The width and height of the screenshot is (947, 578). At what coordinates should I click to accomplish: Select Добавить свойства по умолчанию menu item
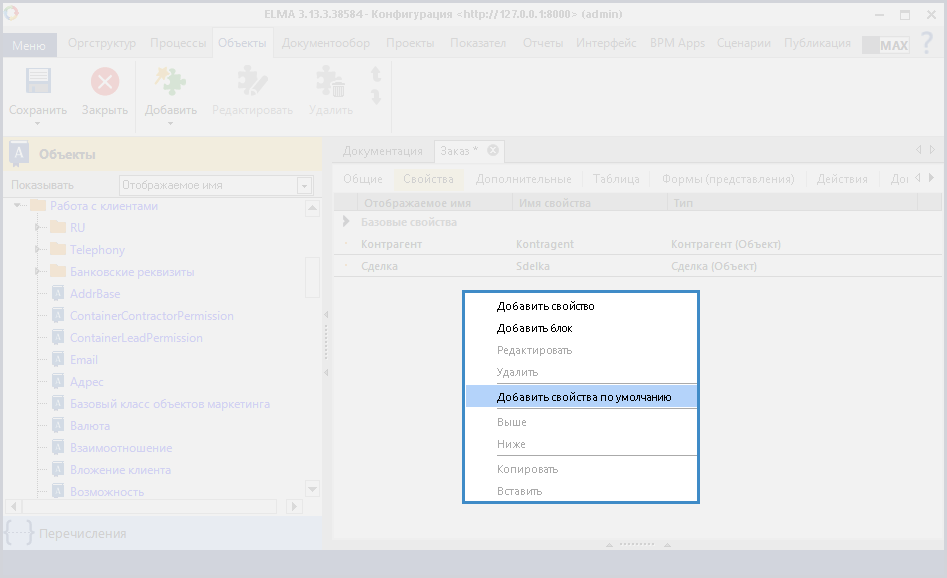tap(583, 398)
